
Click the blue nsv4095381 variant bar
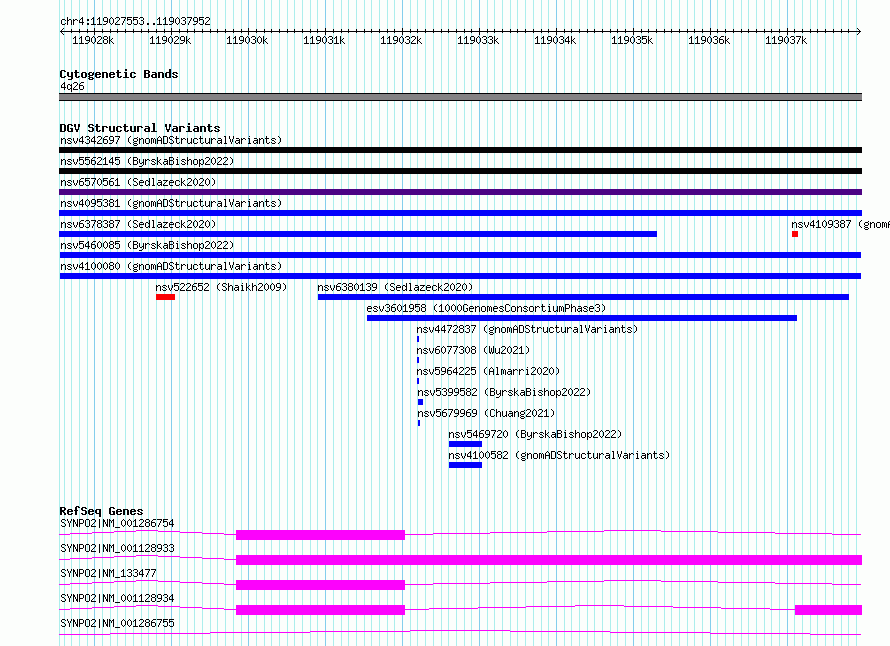point(460,213)
